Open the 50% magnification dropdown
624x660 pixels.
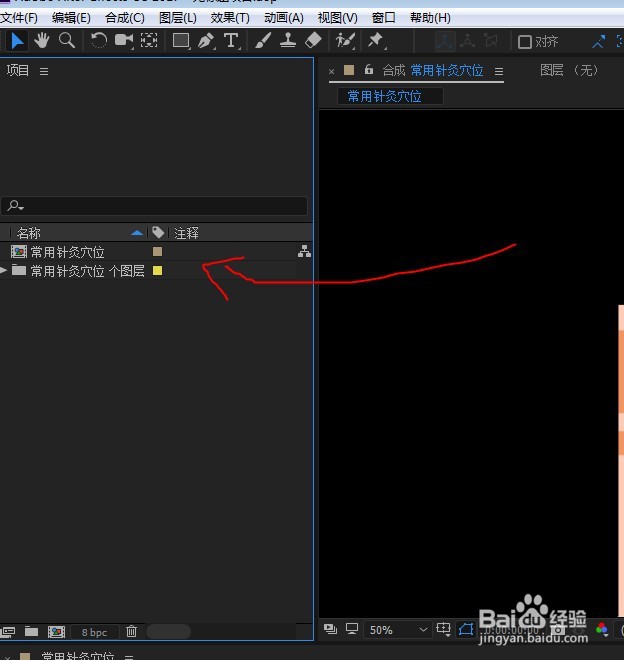pyautogui.click(x=397, y=630)
